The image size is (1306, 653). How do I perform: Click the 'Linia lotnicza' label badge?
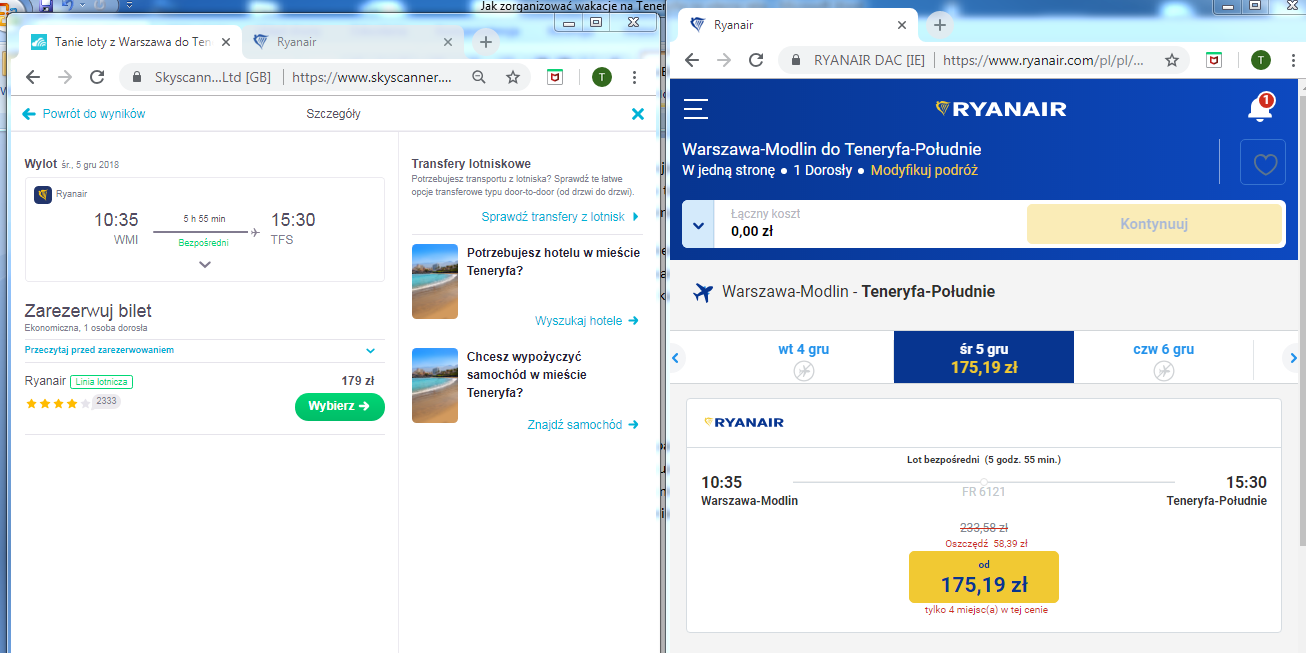[101, 382]
